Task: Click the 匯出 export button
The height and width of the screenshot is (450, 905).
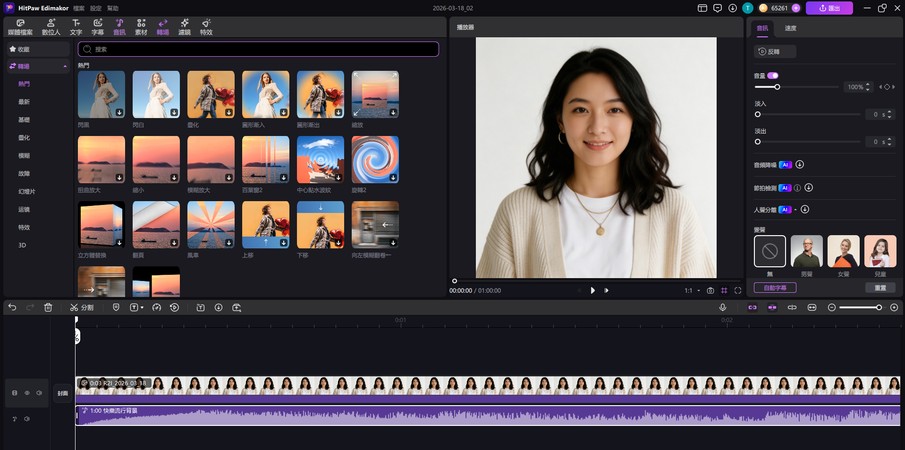Action: coord(829,8)
